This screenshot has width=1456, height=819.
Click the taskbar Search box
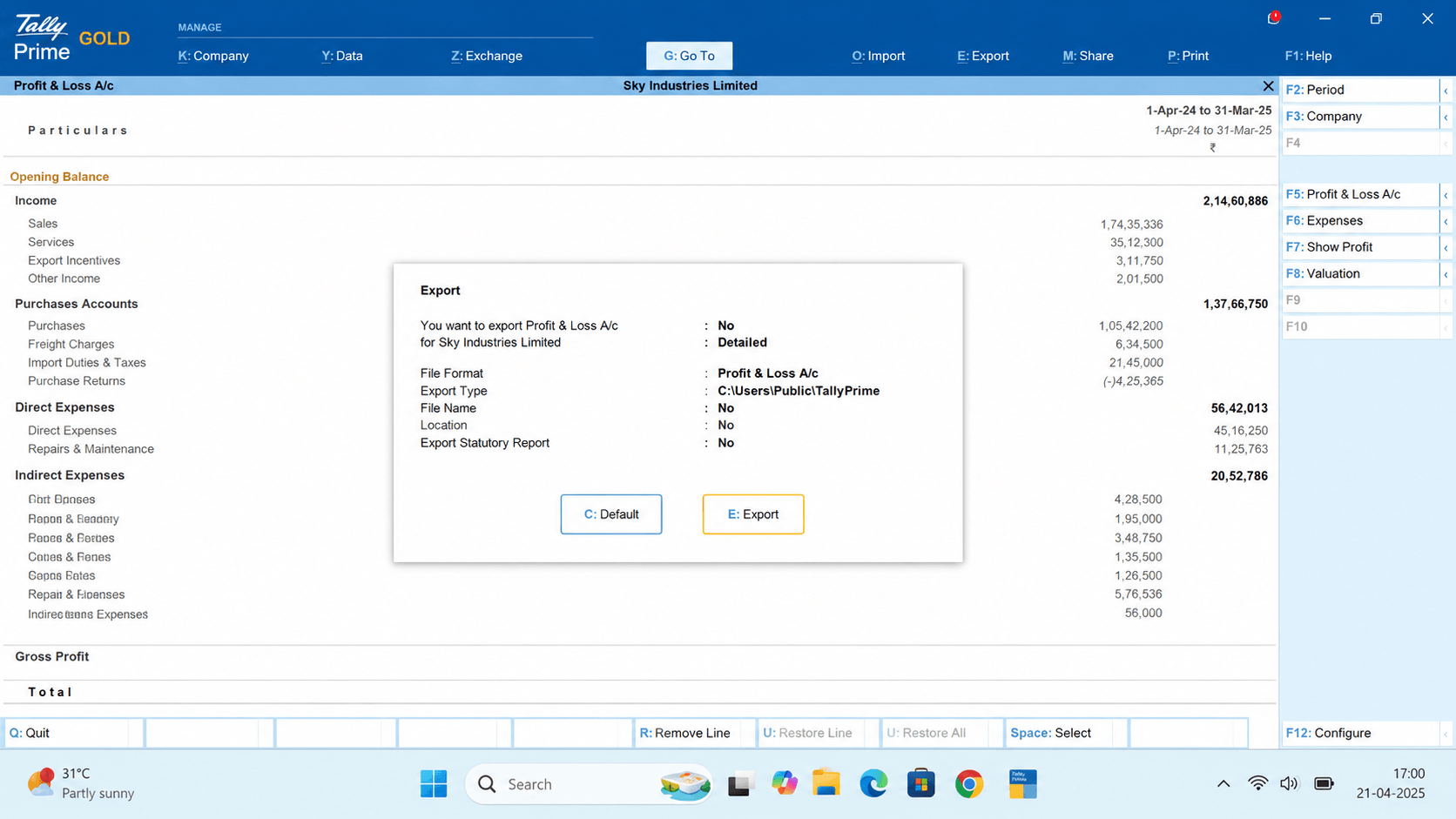point(589,784)
